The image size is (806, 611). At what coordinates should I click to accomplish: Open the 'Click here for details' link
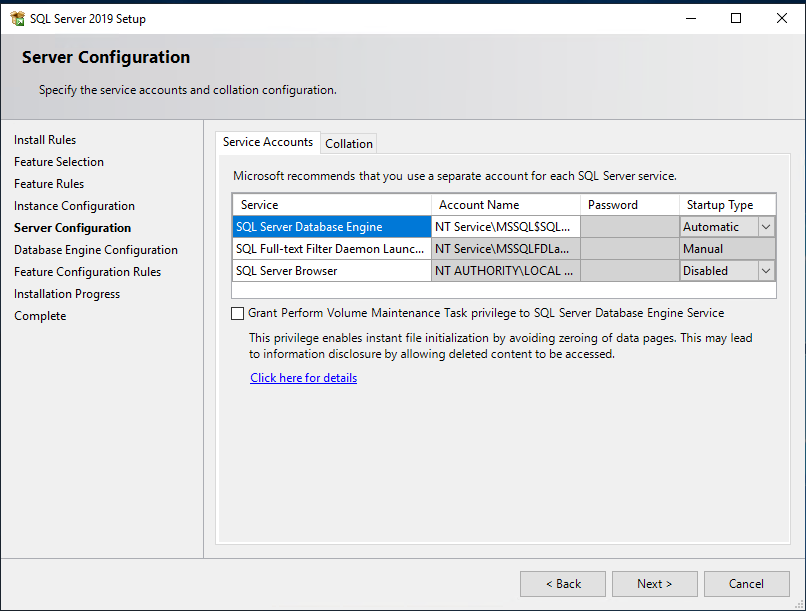(303, 378)
